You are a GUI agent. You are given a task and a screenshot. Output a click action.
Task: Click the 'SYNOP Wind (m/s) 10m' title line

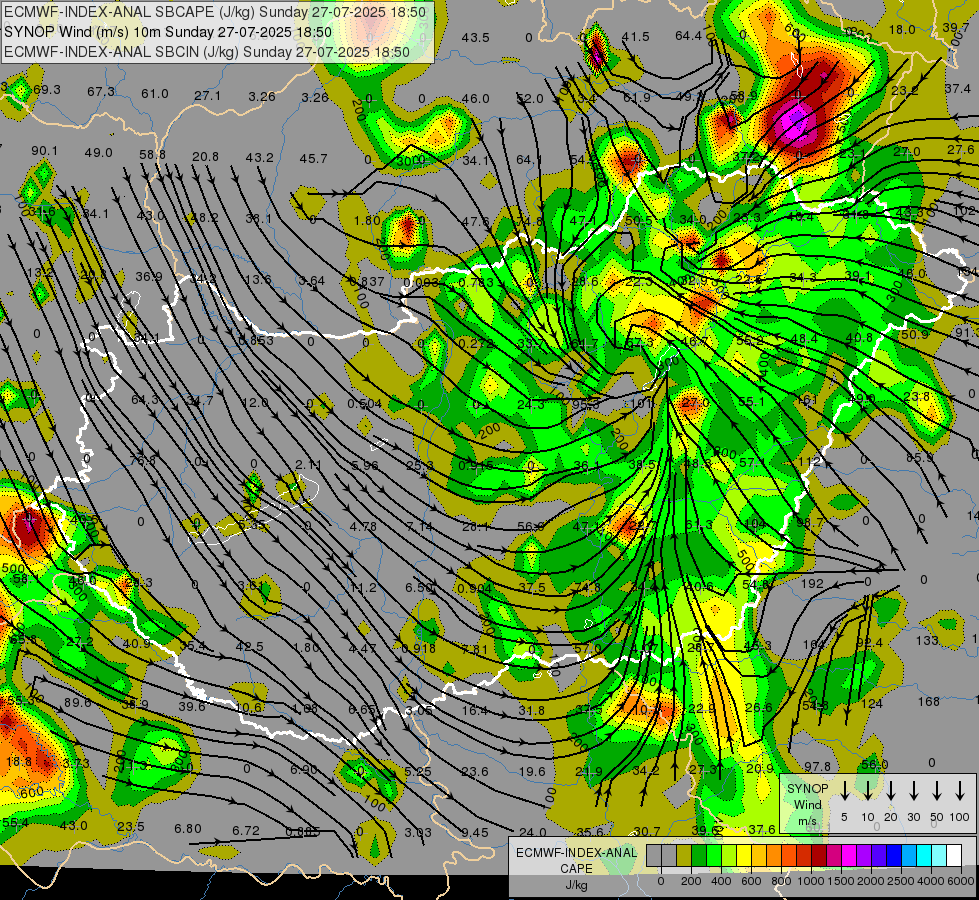[168, 32]
